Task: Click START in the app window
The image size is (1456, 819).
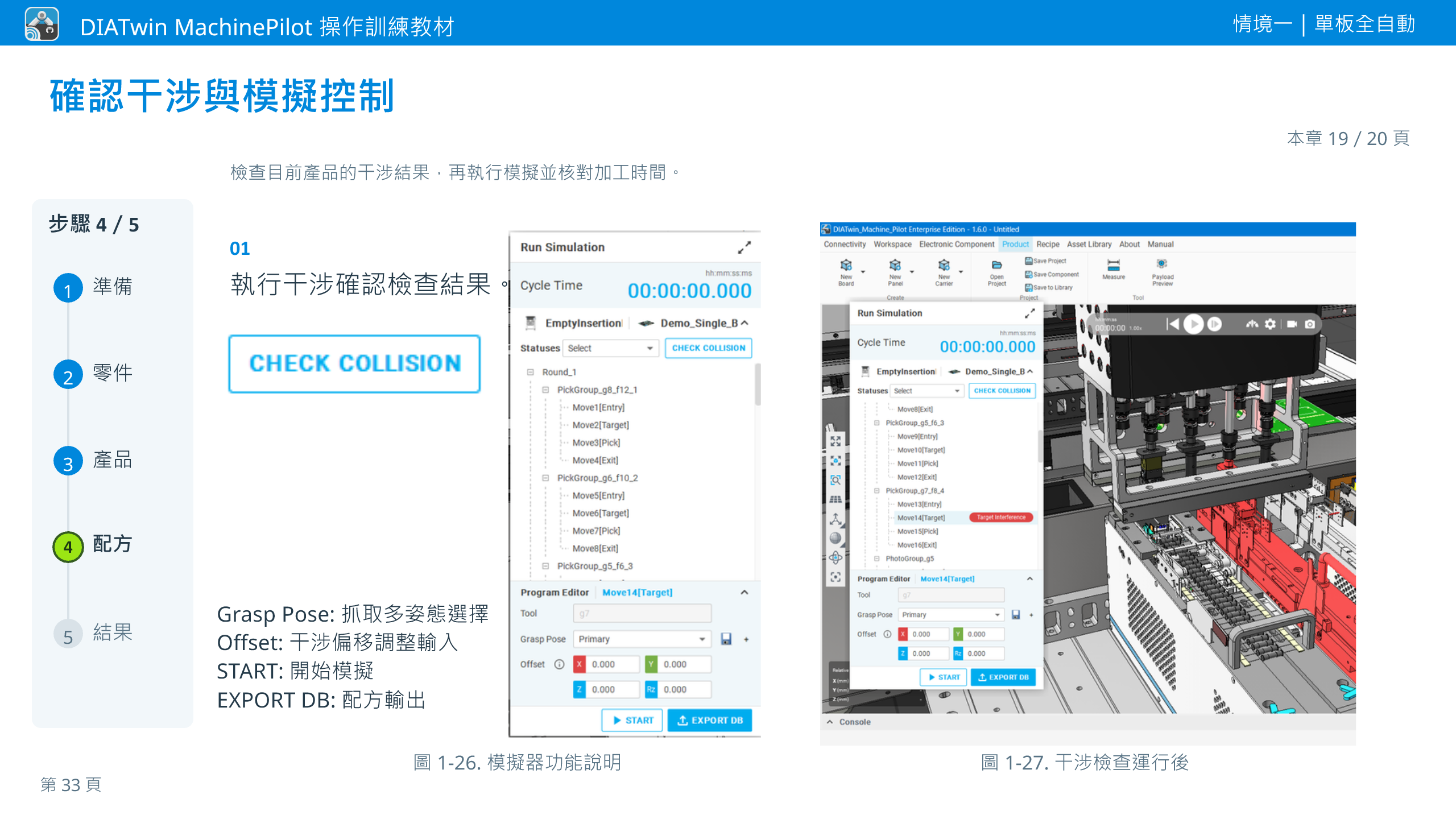Action: 944,677
